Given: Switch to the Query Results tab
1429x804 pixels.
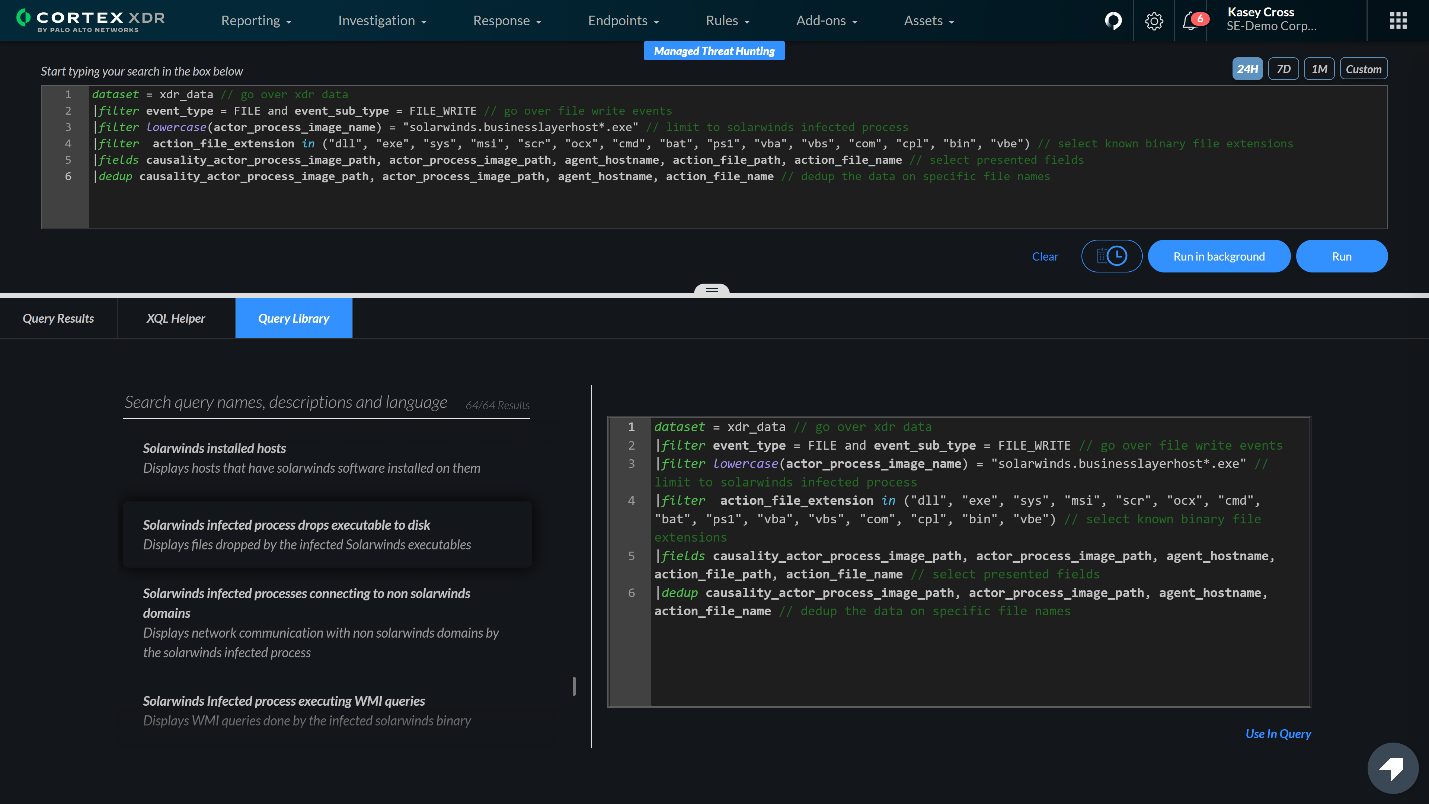Looking at the screenshot, I should pyautogui.click(x=58, y=318).
